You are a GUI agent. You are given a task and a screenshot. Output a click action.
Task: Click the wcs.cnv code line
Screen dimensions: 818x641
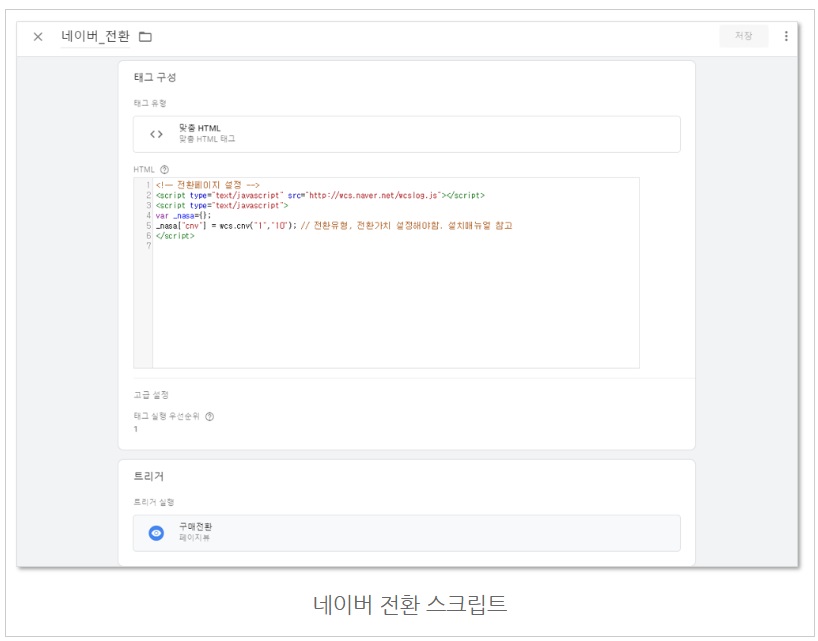pyautogui.click(x=334, y=226)
